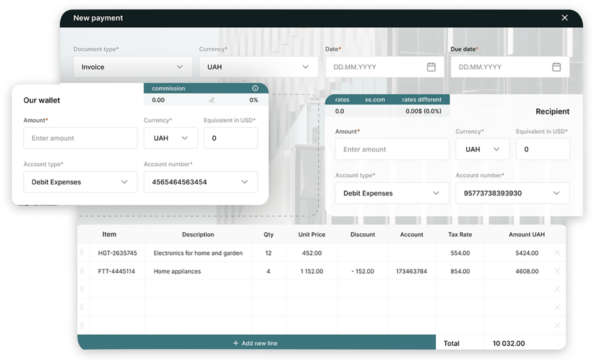Close the New payment dialog
The height and width of the screenshot is (364, 595).
(565, 18)
